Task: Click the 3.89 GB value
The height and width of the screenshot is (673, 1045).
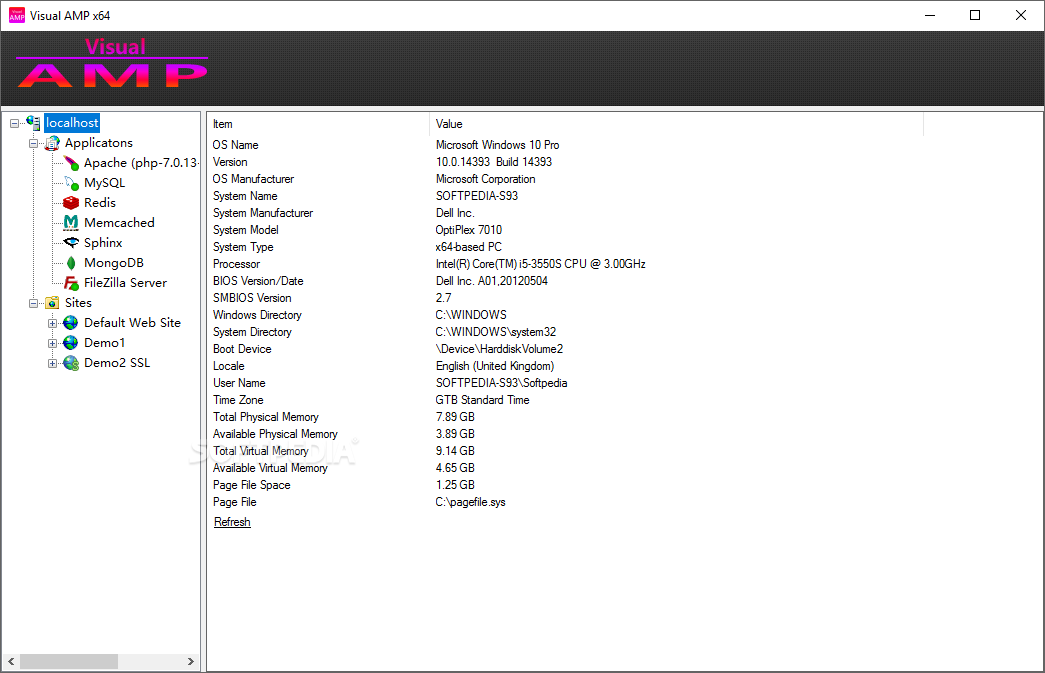Action: click(455, 434)
